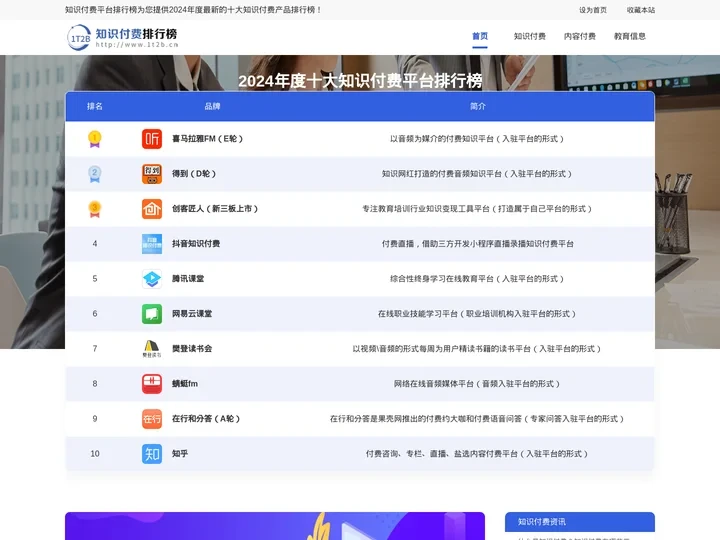
Task: Click the gold rank 1 medal
Action: click(x=95, y=139)
